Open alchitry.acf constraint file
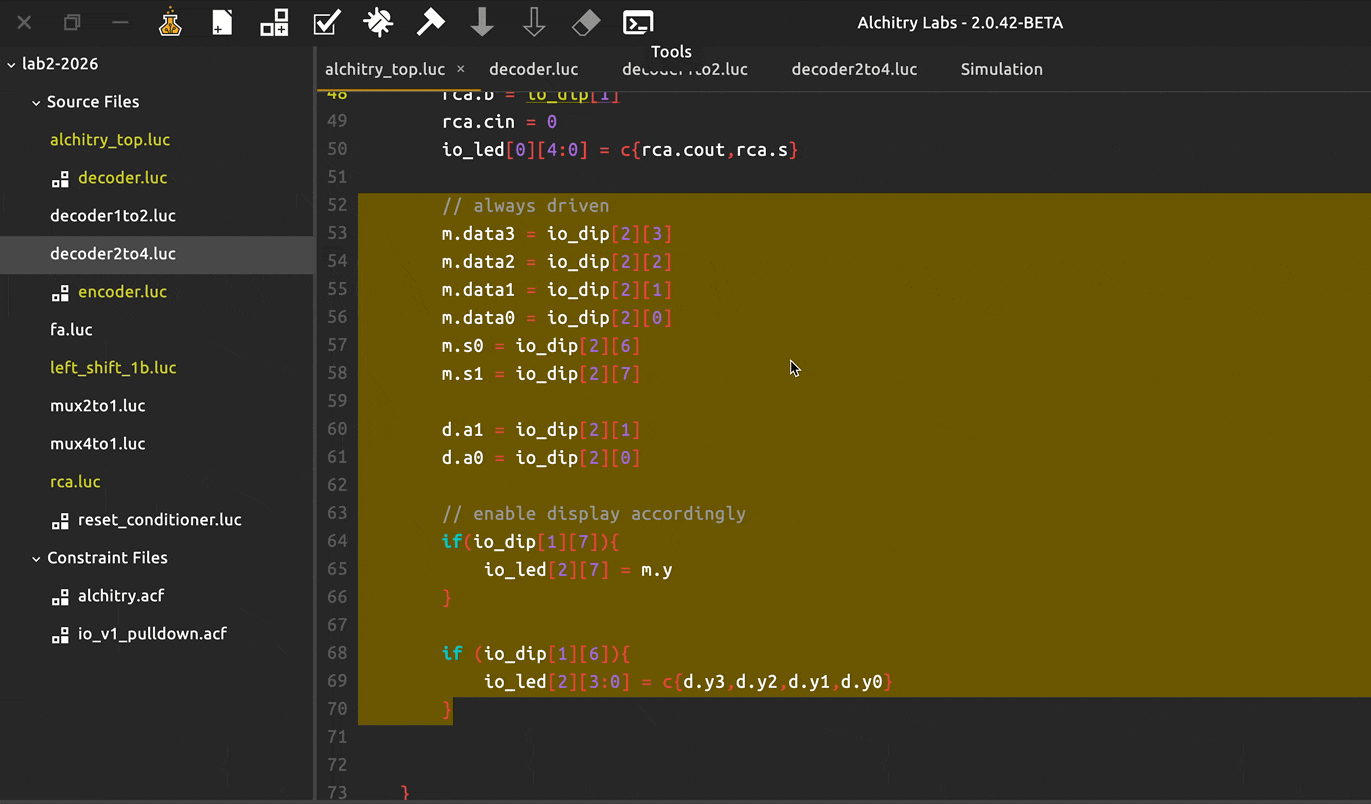1371x804 pixels. pos(121,596)
